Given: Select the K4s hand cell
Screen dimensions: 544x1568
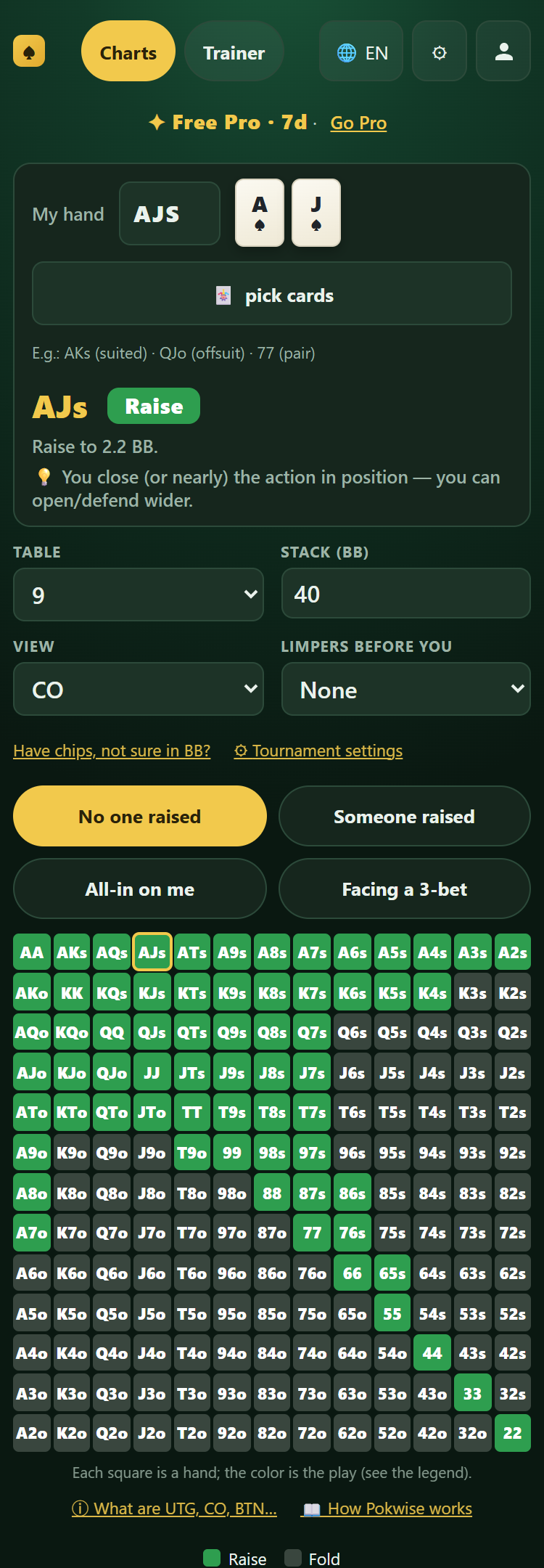Looking at the screenshot, I should (432, 992).
